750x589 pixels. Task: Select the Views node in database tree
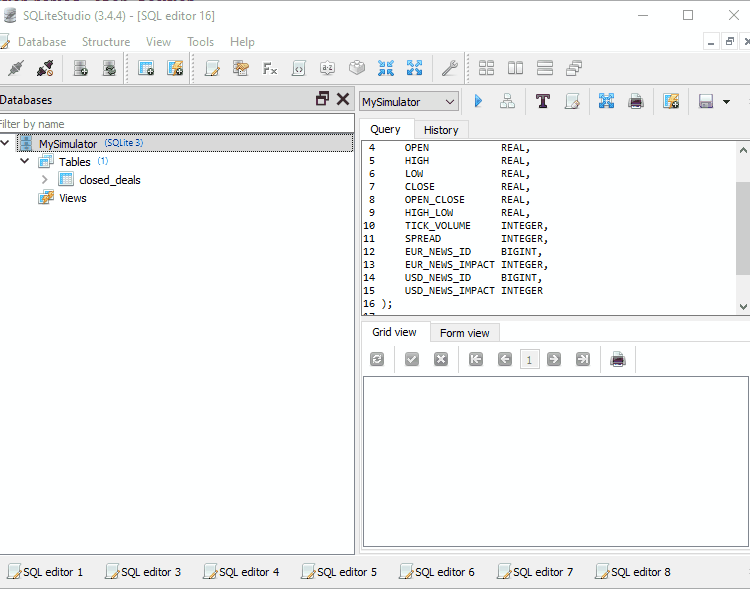click(x=73, y=198)
